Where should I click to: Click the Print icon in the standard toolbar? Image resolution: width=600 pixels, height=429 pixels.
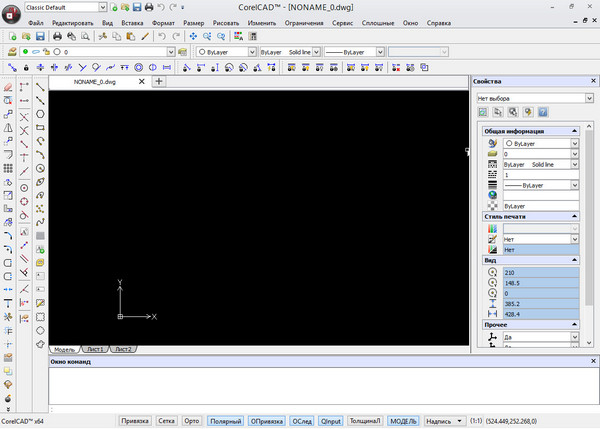click(57, 36)
